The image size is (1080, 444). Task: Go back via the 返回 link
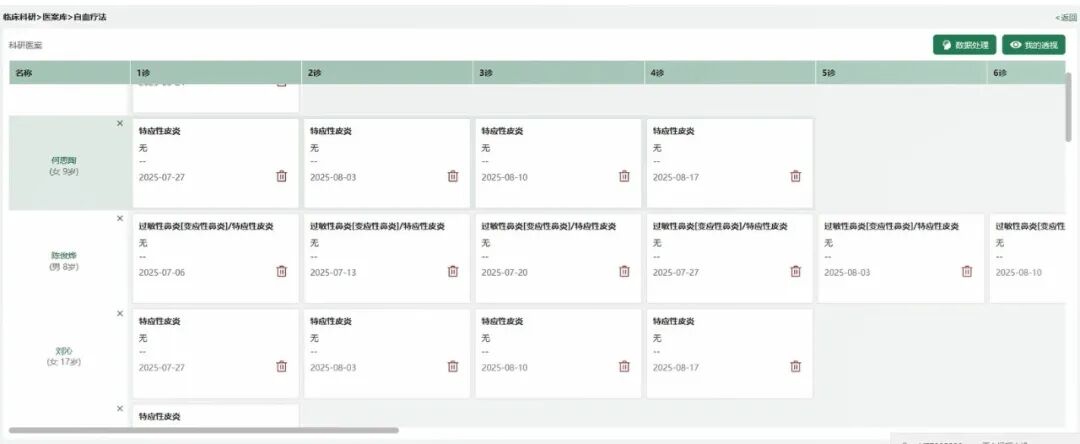click(1066, 17)
